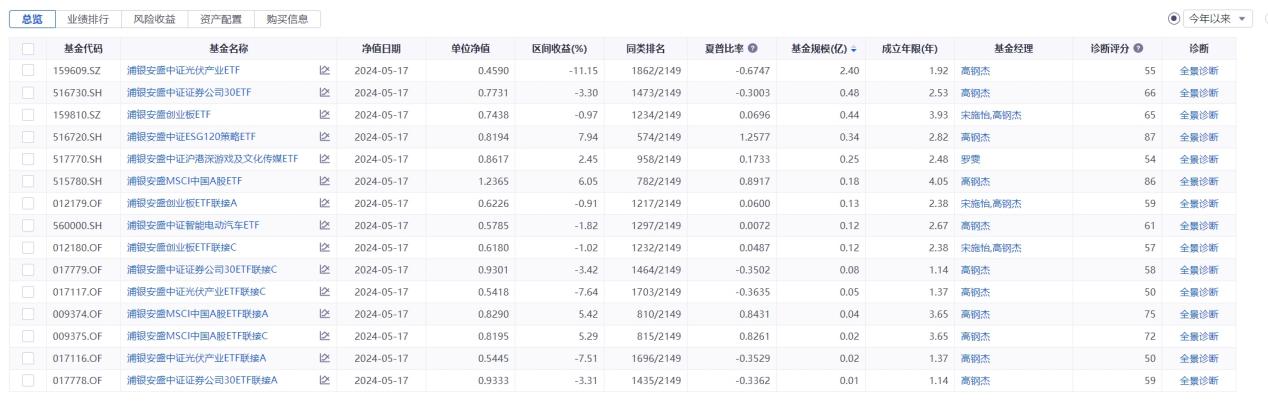The width and height of the screenshot is (1268, 402).
Task: Check the box for 159810.SZ row
Action: point(27,115)
